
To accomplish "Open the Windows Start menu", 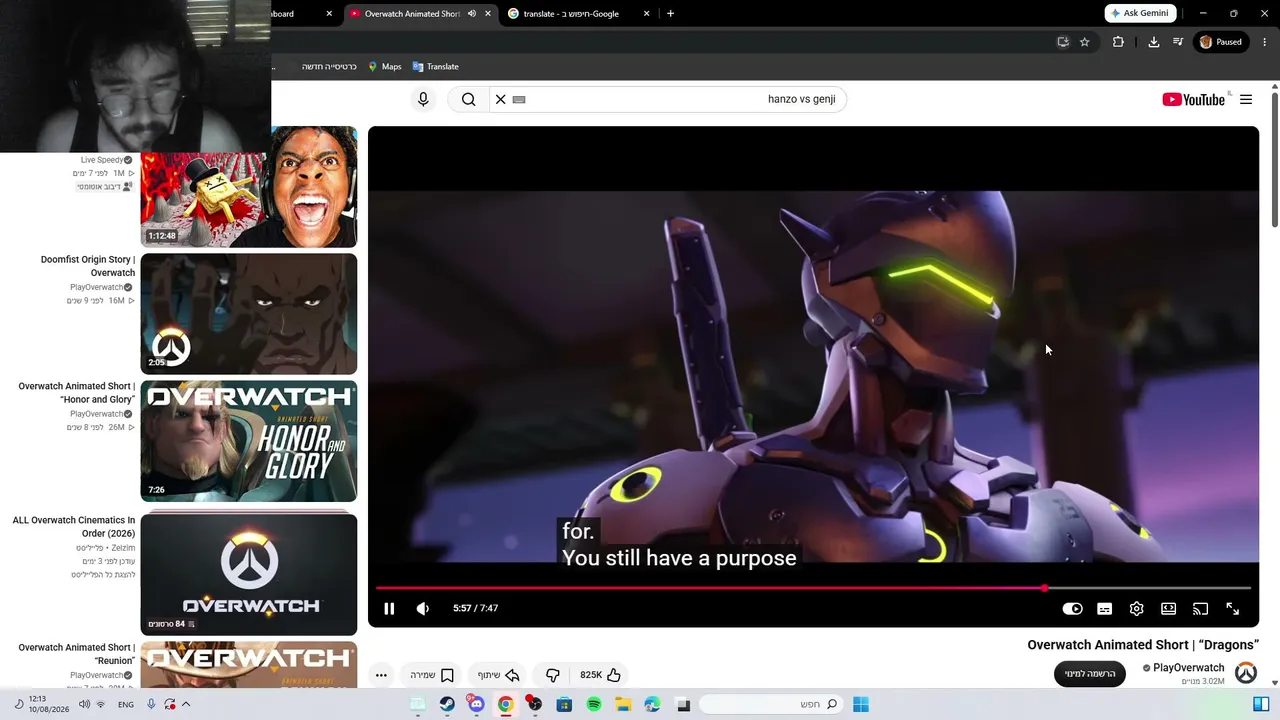I will [860, 704].
